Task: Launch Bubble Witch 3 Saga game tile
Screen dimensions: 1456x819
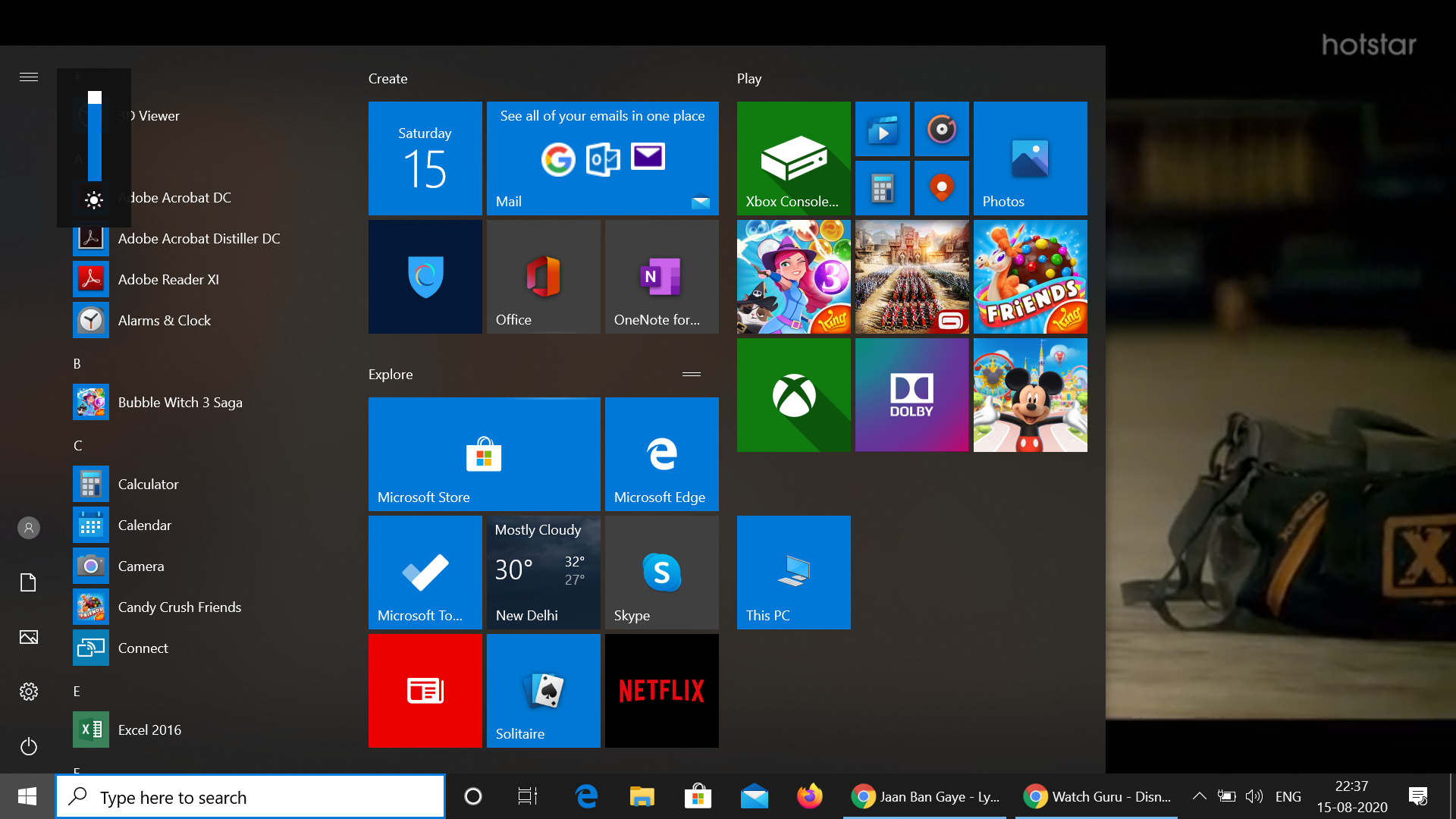Action: [x=794, y=277]
